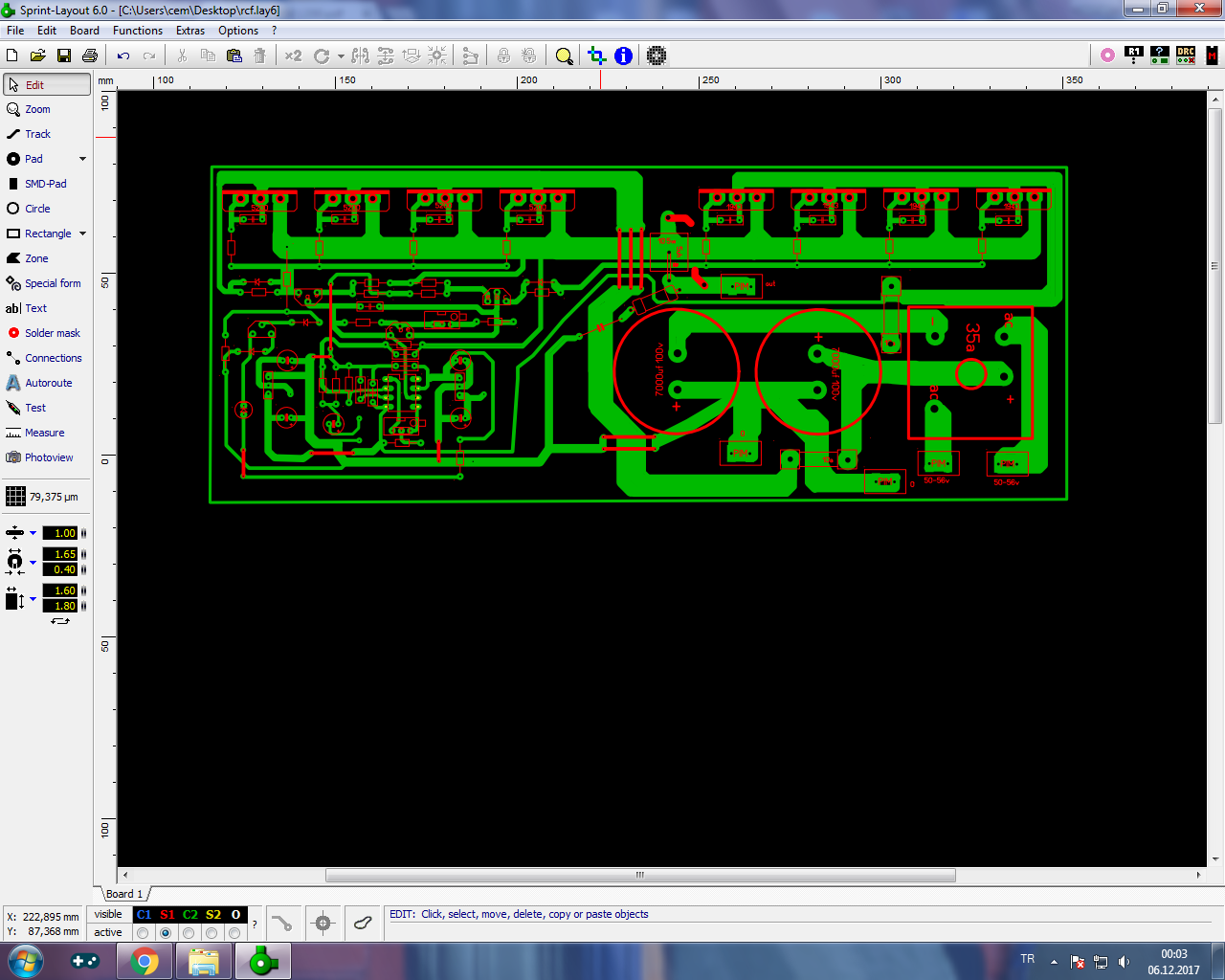Expand the Rectangle tool dropdown arrow
The height and width of the screenshot is (980, 1225).
coord(82,234)
